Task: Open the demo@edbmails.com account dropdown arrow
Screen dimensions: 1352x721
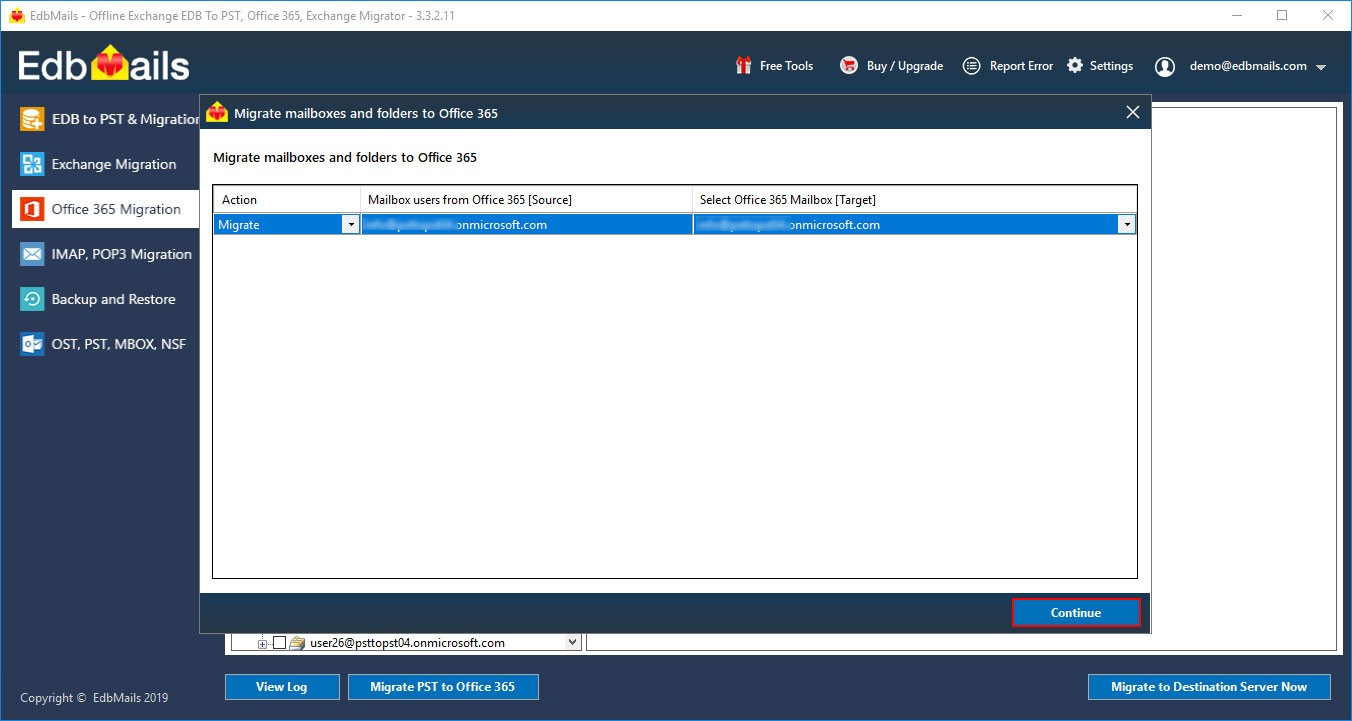Action: pyautogui.click(x=1321, y=67)
